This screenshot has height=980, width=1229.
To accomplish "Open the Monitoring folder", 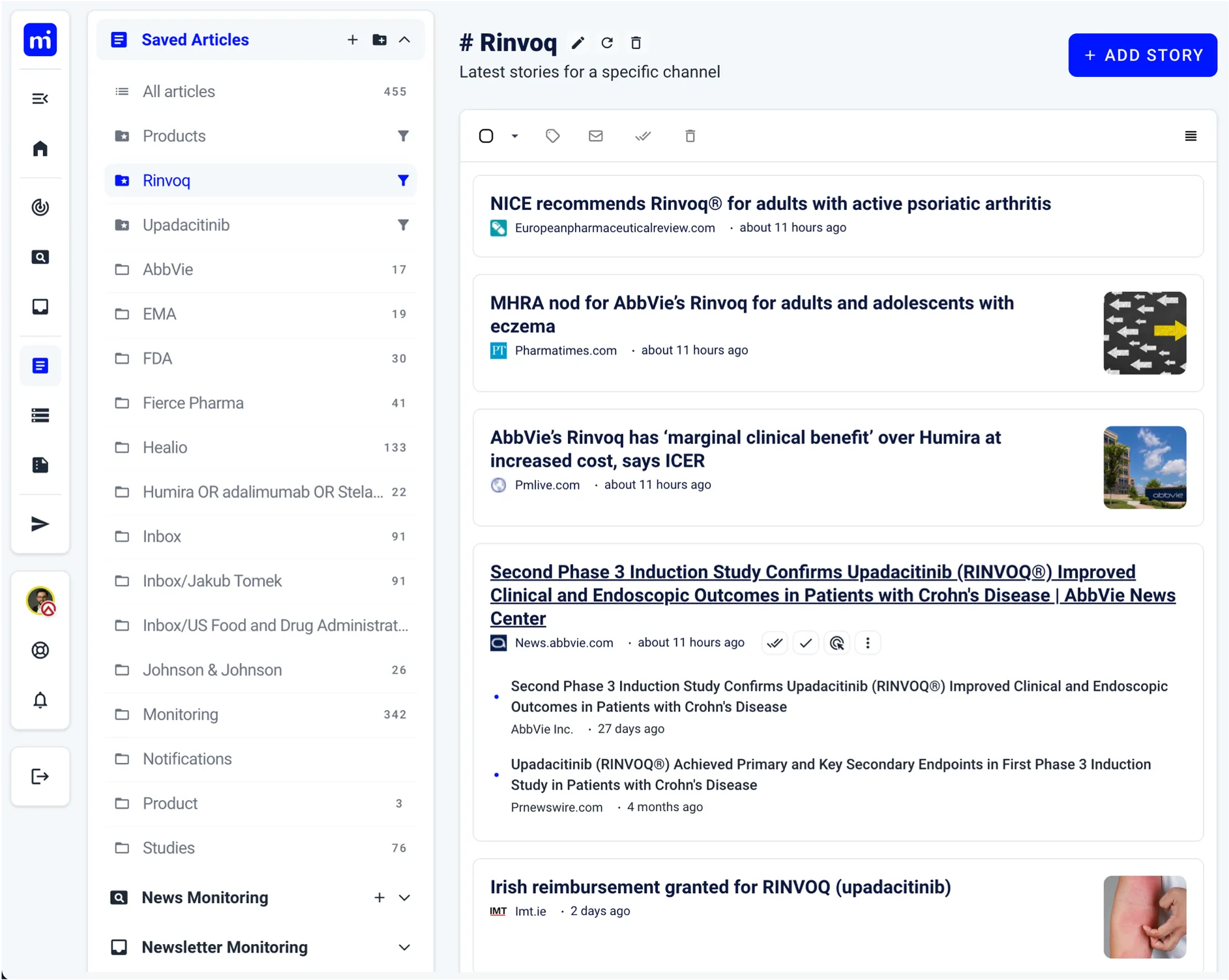I will click(x=261, y=714).
